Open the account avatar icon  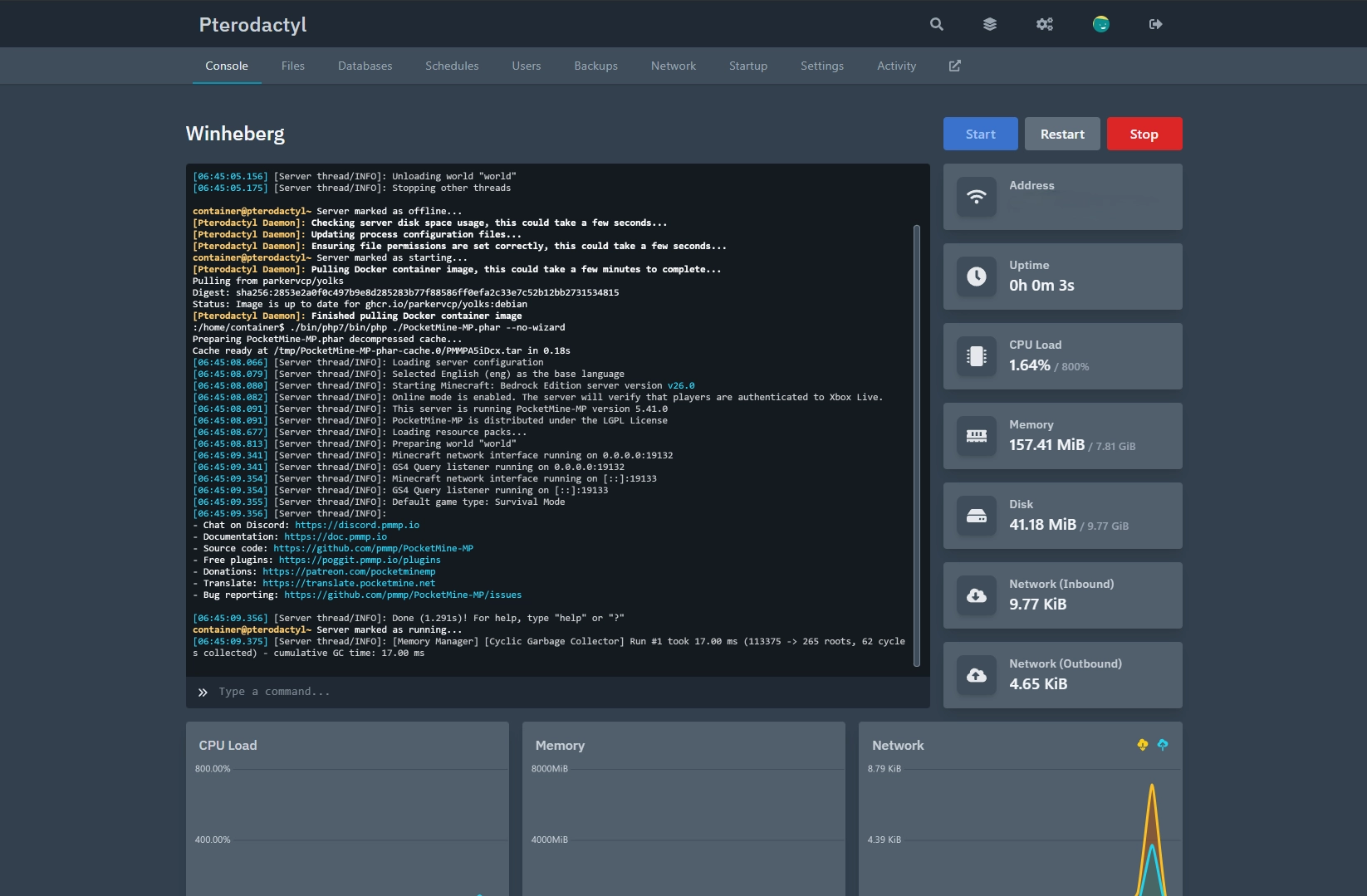click(1101, 24)
